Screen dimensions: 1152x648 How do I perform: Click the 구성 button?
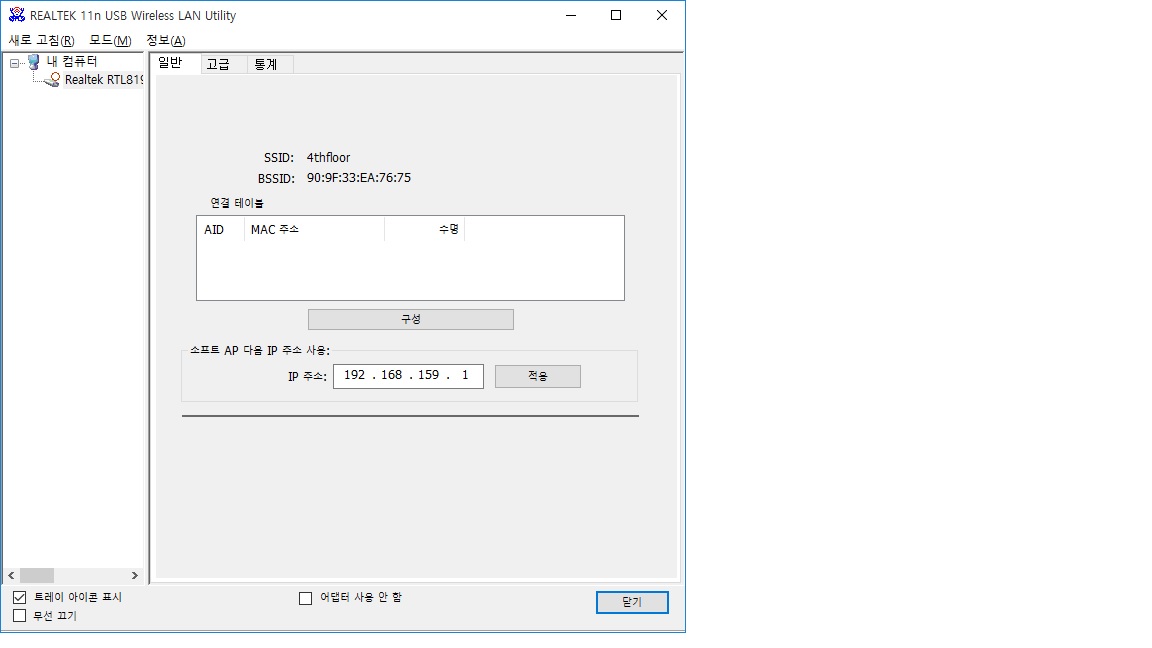[x=411, y=320]
